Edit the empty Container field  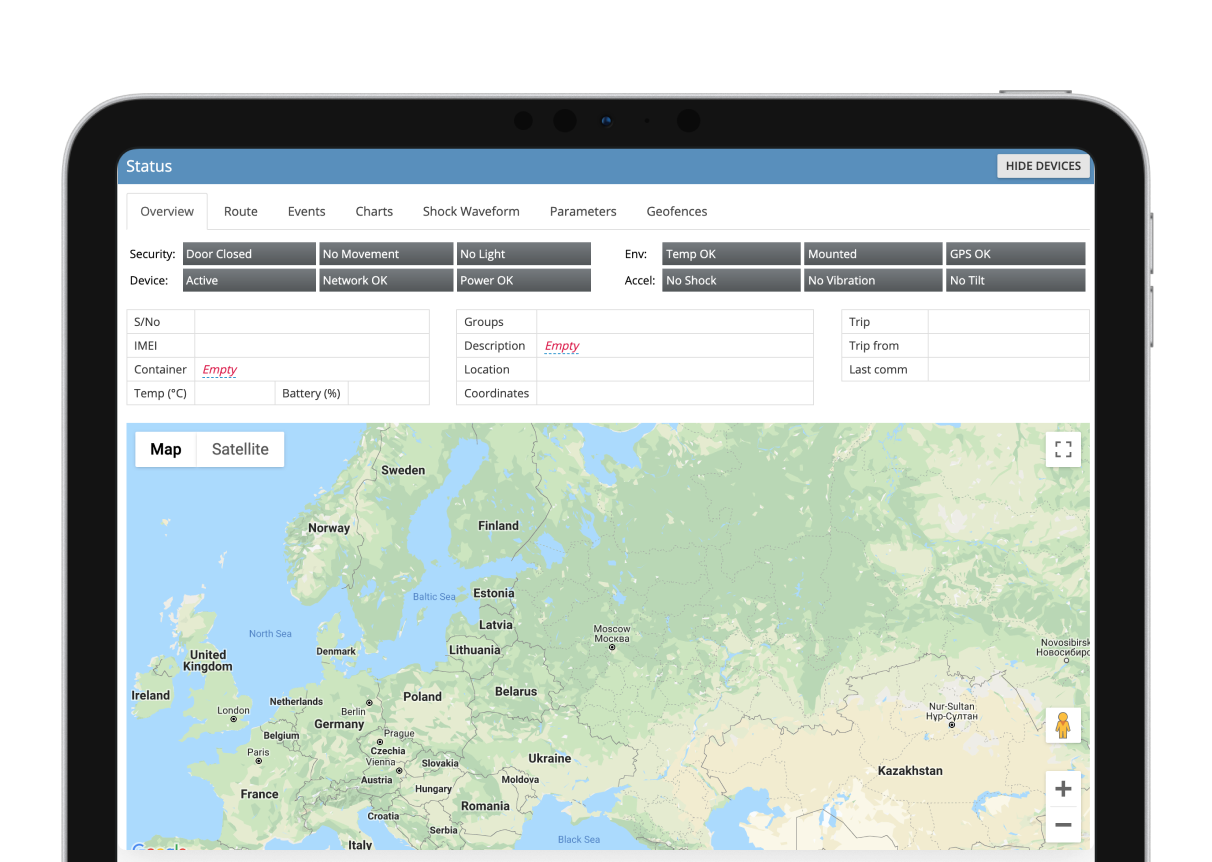tap(220, 369)
